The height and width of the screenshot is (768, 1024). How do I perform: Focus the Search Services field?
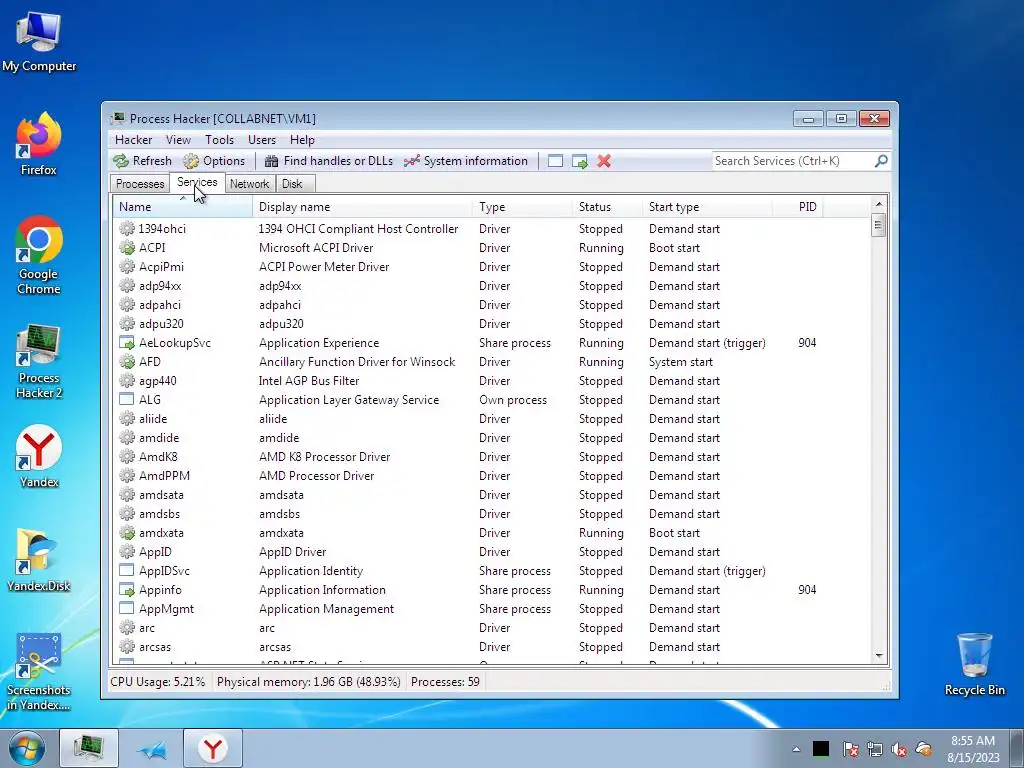click(793, 161)
